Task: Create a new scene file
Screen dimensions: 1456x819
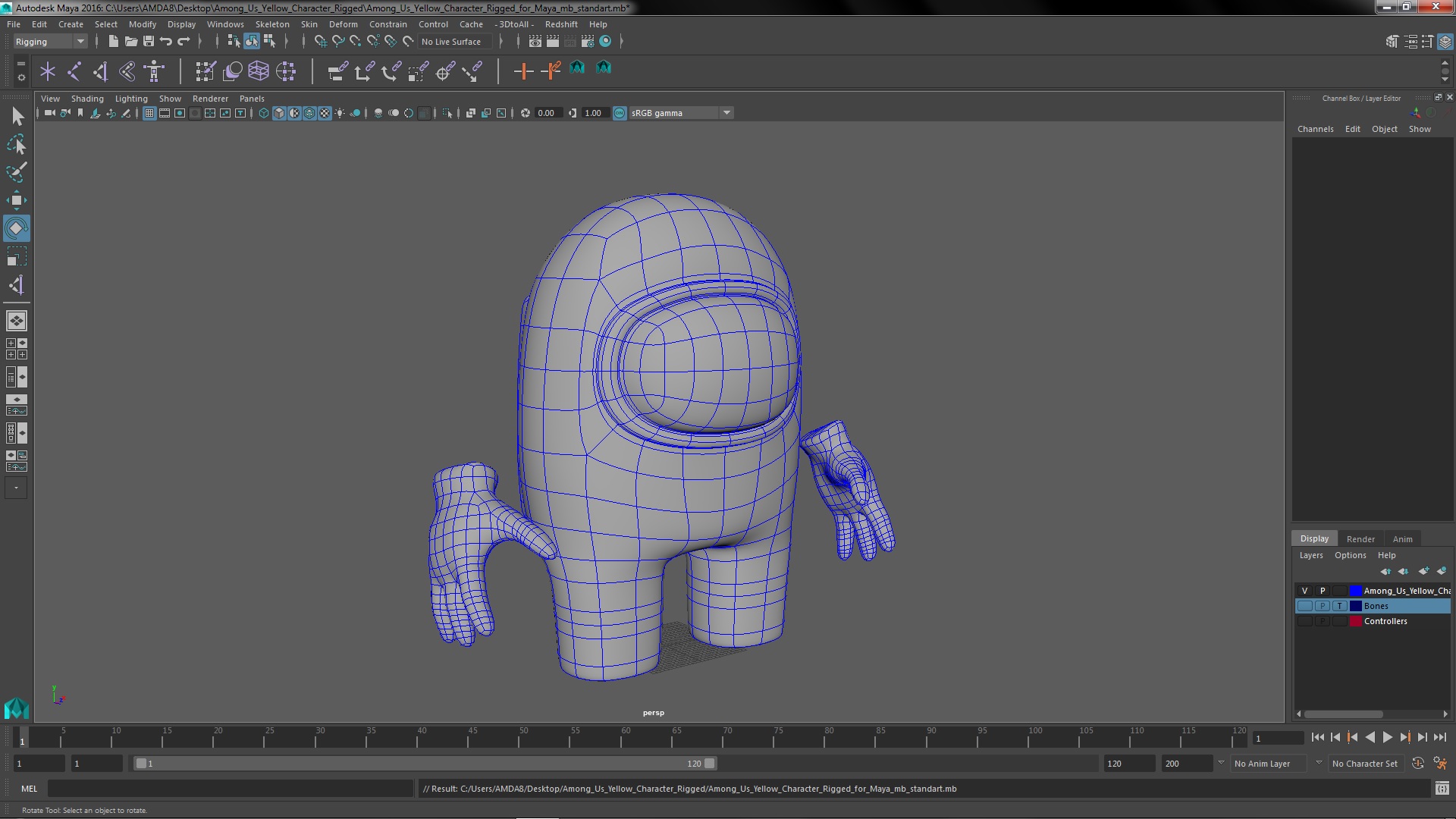Action: [x=113, y=42]
